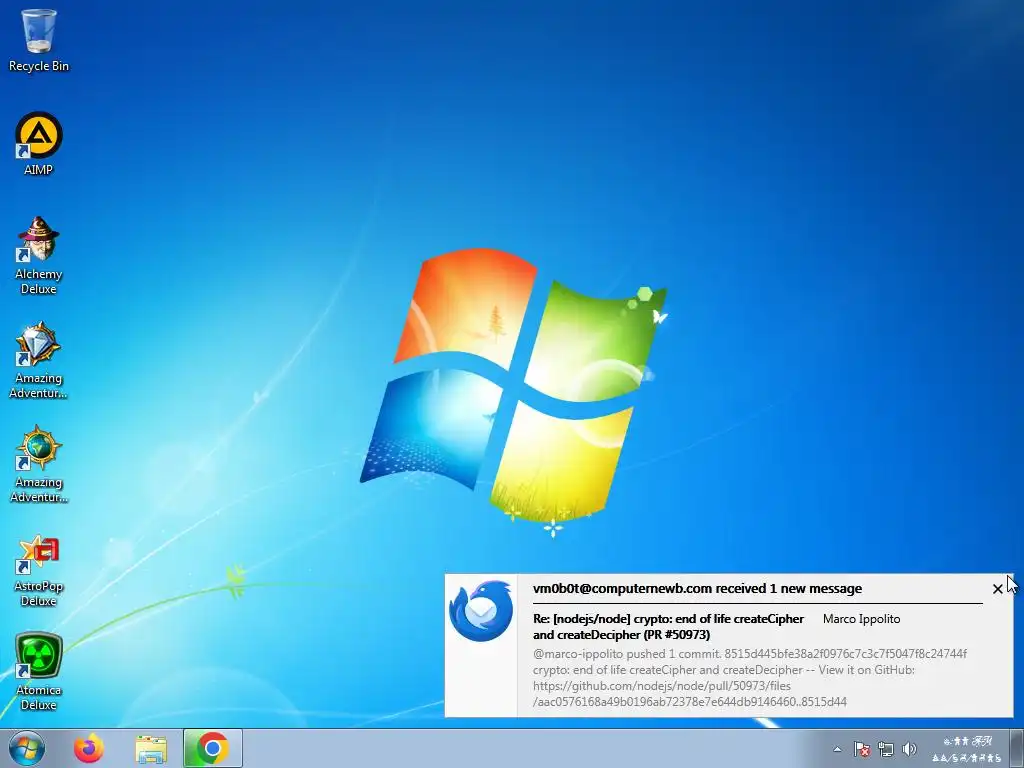Open the Action Center flag icon
This screenshot has height=768, width=1024.
coord(861,749)
